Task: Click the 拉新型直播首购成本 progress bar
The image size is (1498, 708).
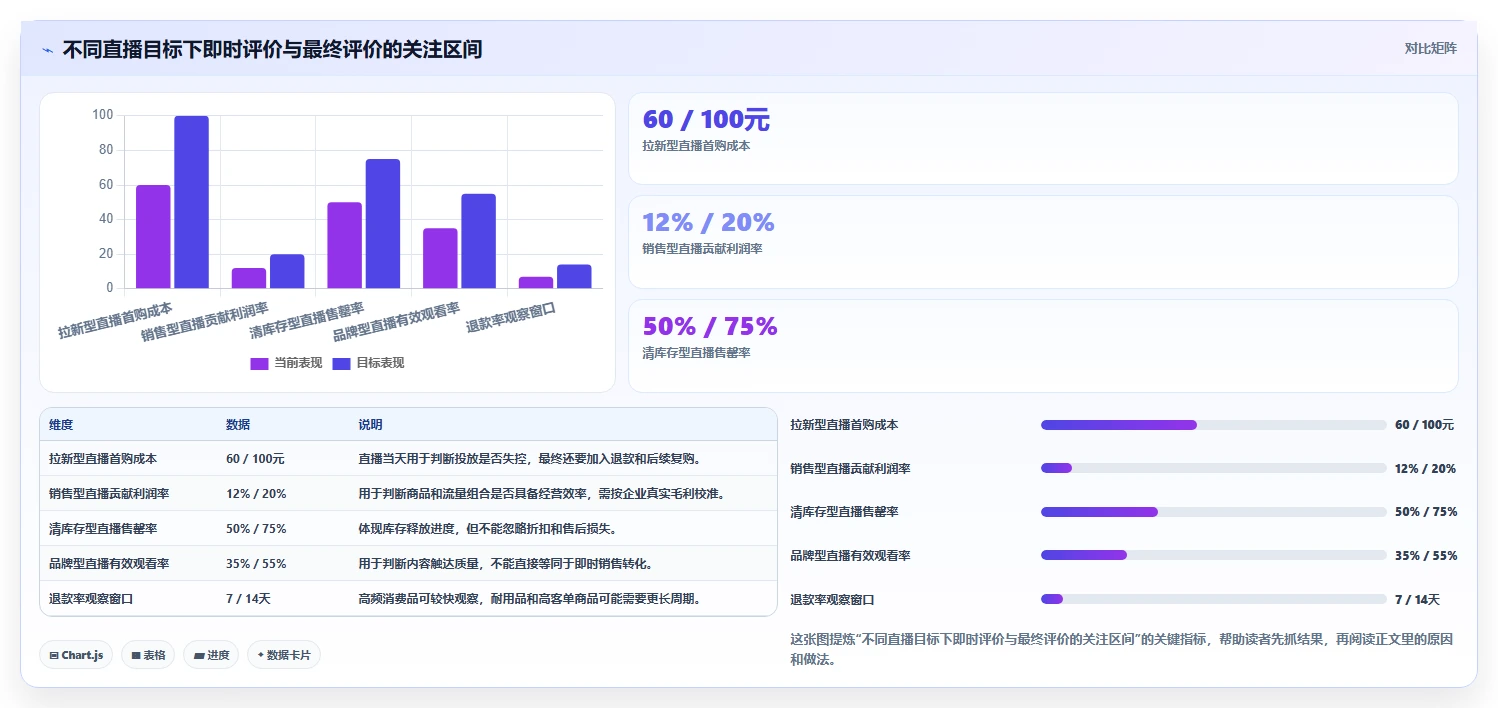Action: [1214, 425]
